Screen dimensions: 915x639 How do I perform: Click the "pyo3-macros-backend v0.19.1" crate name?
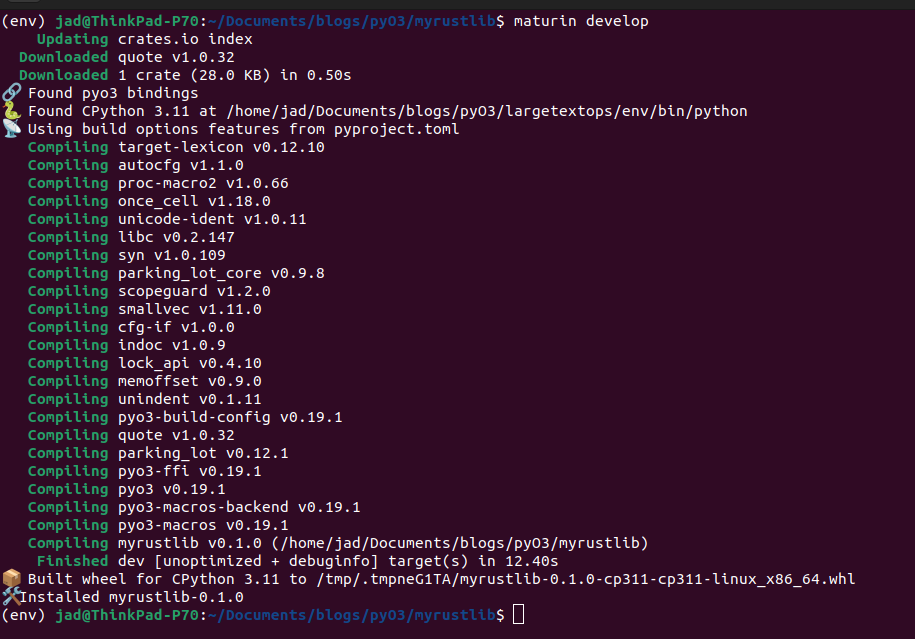tap(239, 507)
